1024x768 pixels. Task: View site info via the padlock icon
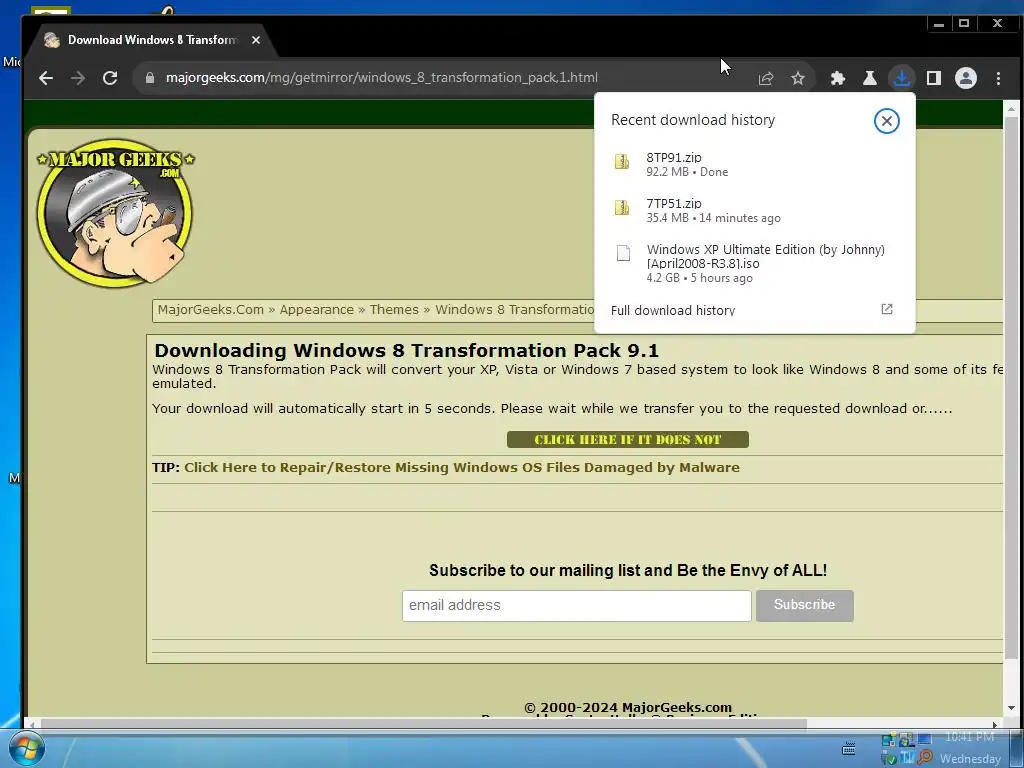pyautogui.click(x=150, y=78)
